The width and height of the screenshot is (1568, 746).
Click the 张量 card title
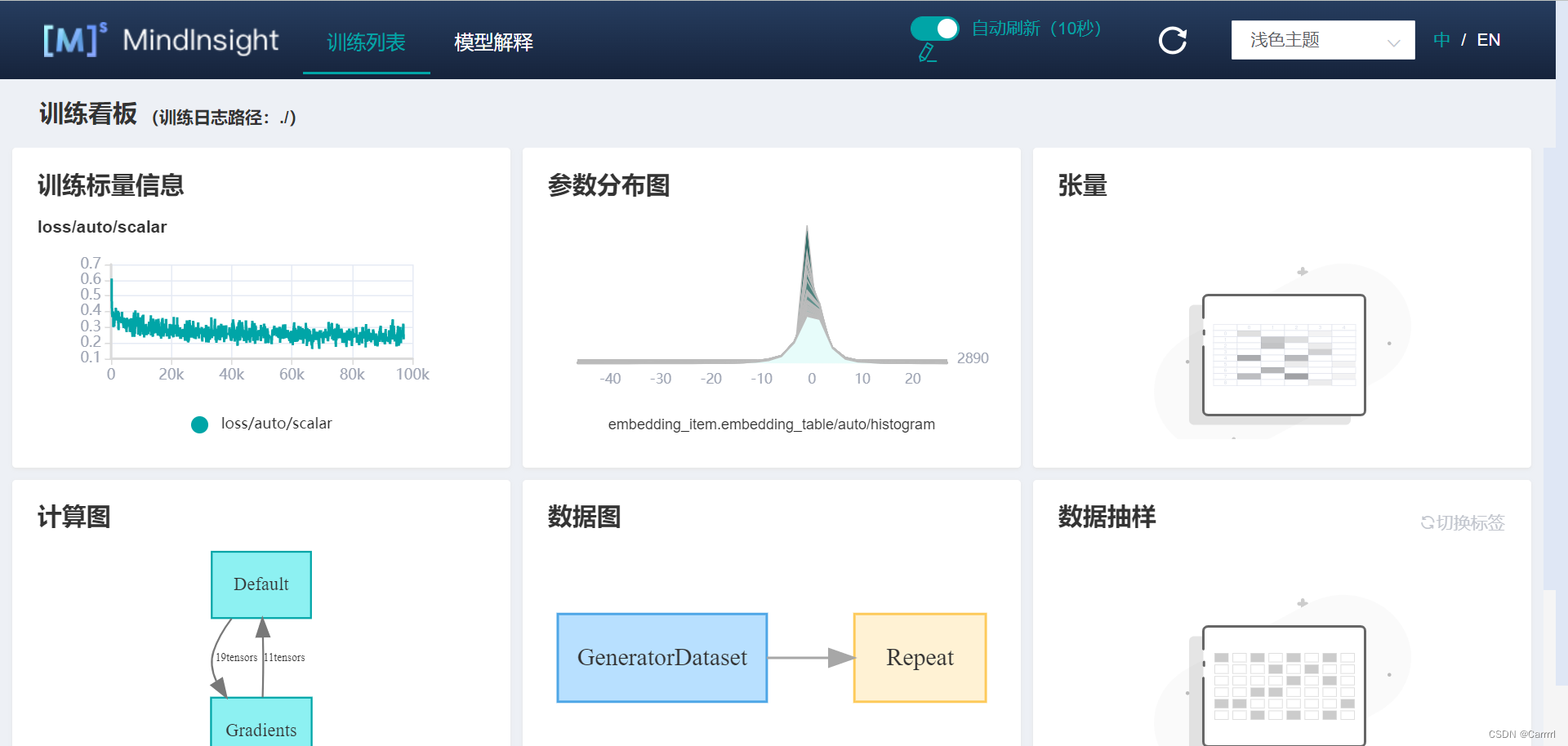(1083, 185)
